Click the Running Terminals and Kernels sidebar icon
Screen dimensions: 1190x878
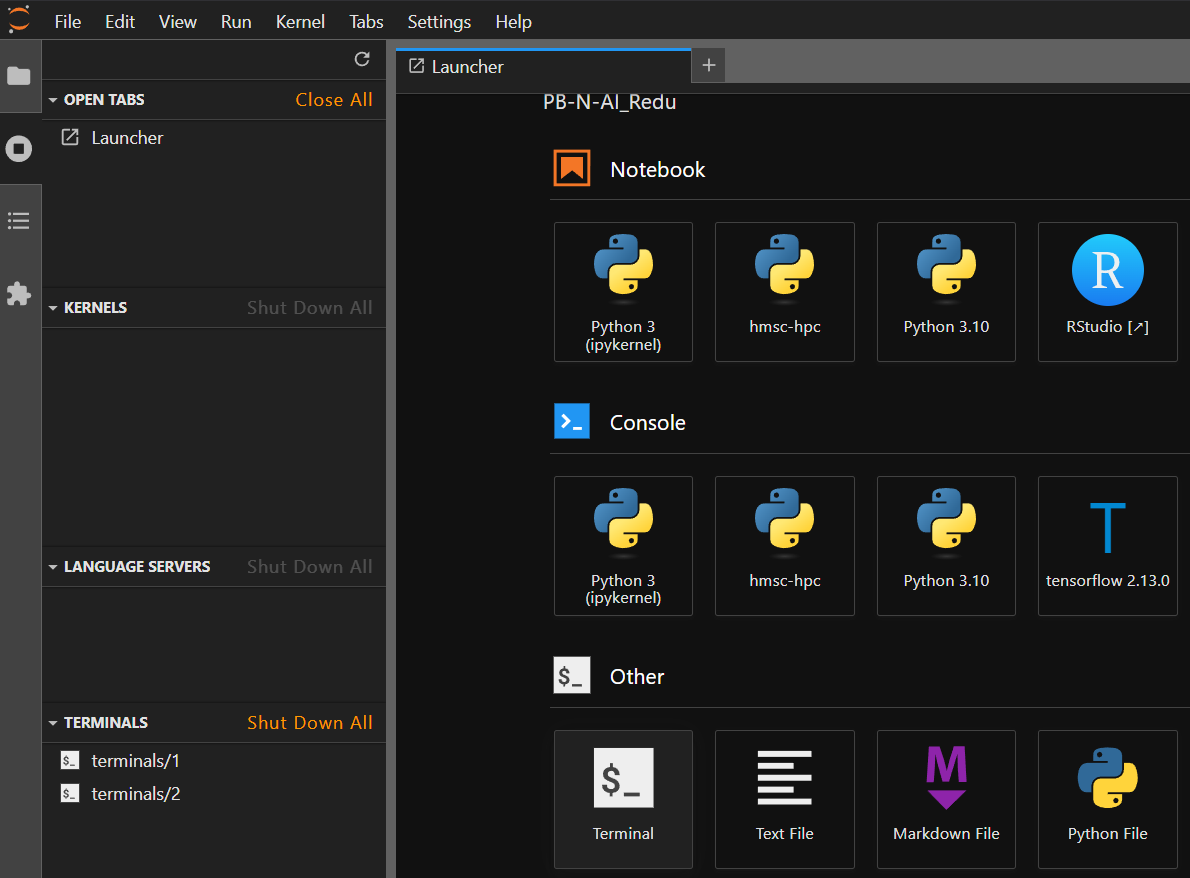click(x=19, y=149)
